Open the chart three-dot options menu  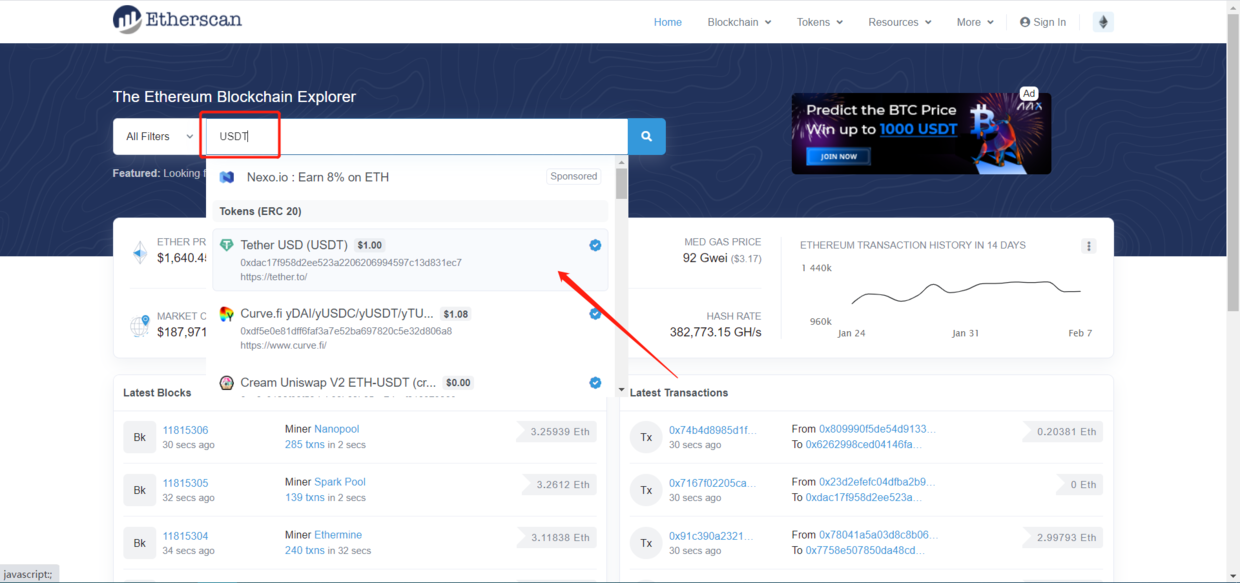click(1088, 246)
